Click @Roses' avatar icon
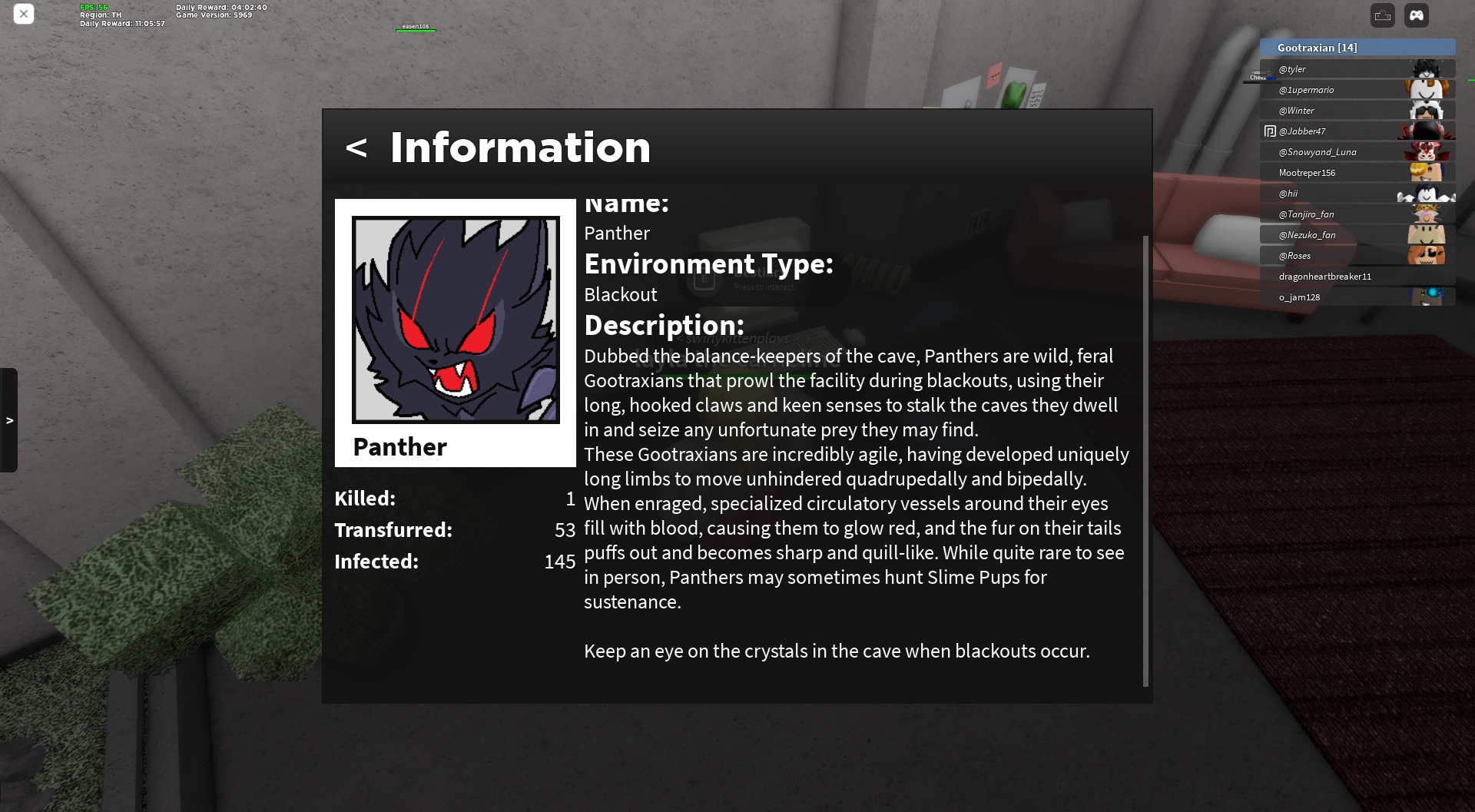The height and width of the screenshot is (812, 1475). coord(1427,256)
